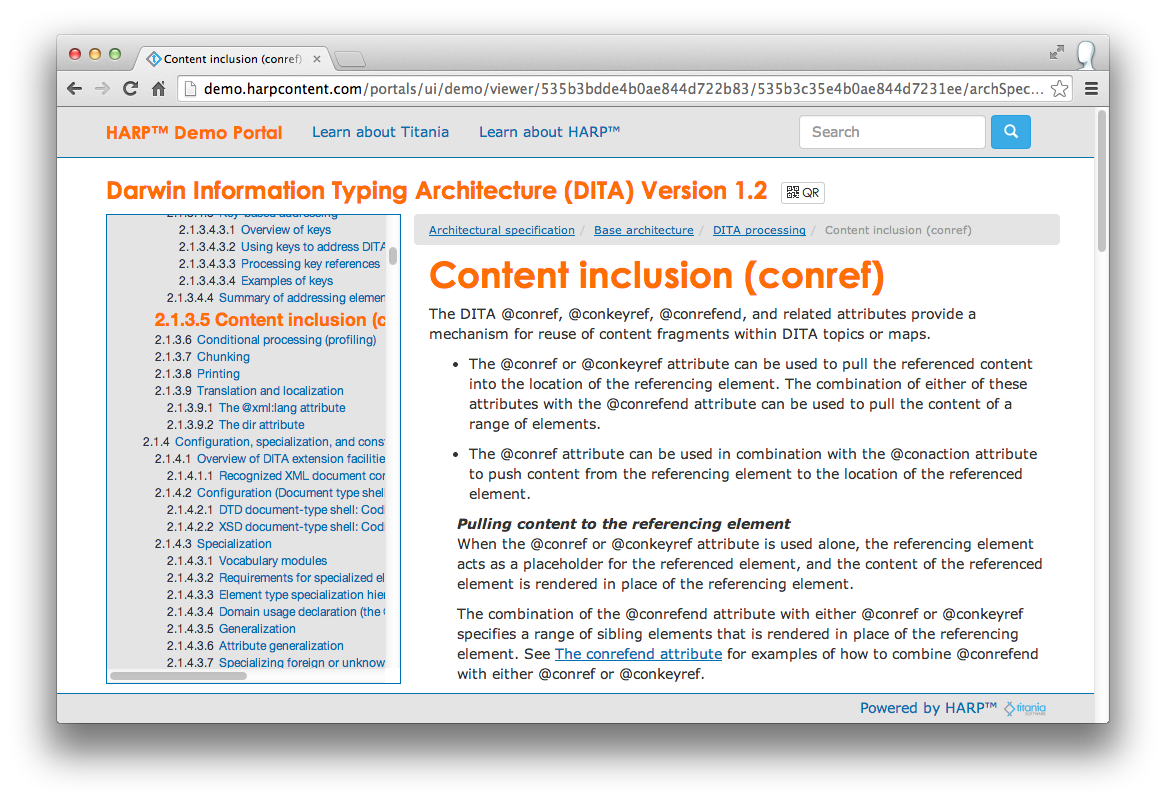Follow The conrefend attribute link
The width and height of the screenshot is (1166, 802).
(x=638, y=654)
